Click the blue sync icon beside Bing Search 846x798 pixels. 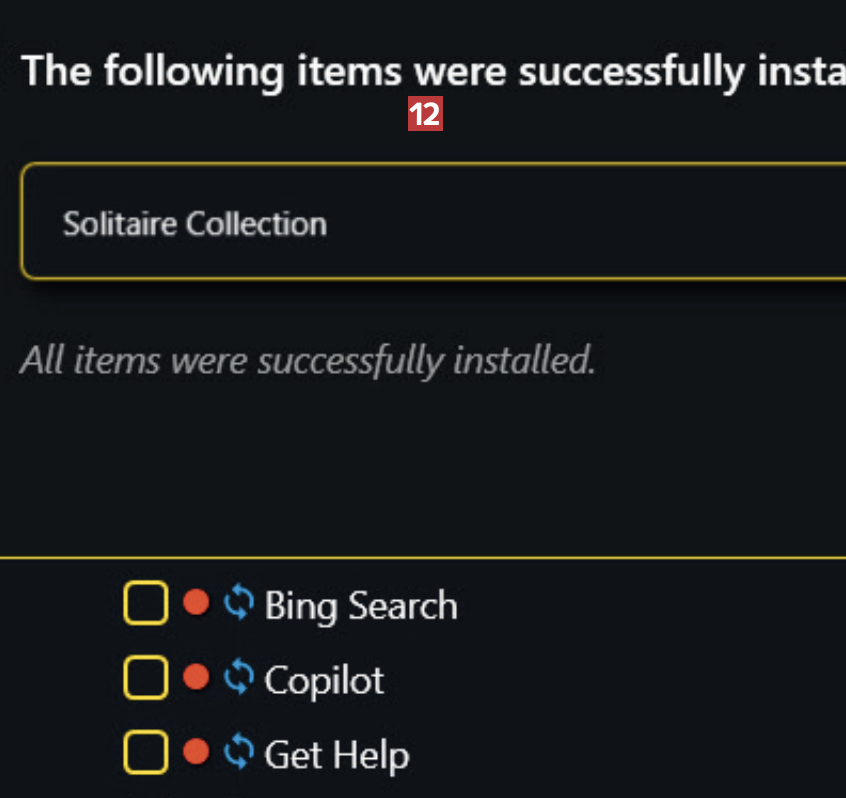click(238, 603)
